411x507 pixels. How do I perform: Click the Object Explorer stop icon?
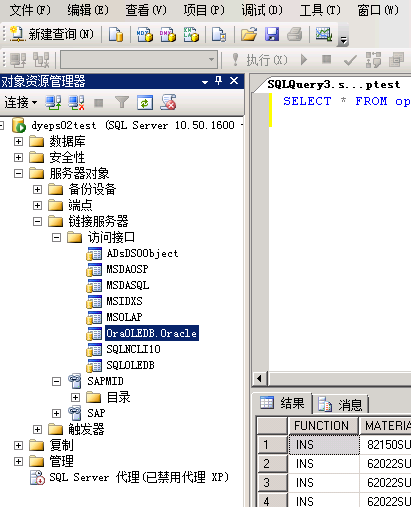tap(98, 103)
